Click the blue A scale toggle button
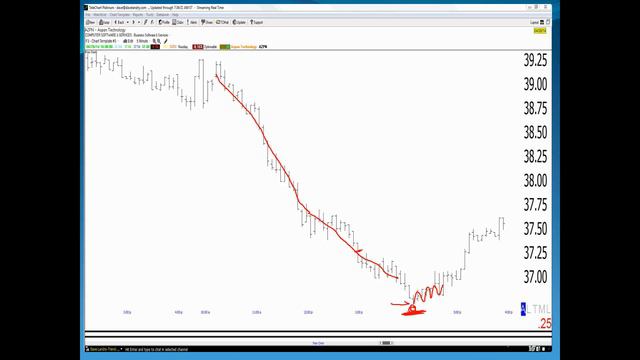This screenshot has height=360, width=640. tap(523, 309)
